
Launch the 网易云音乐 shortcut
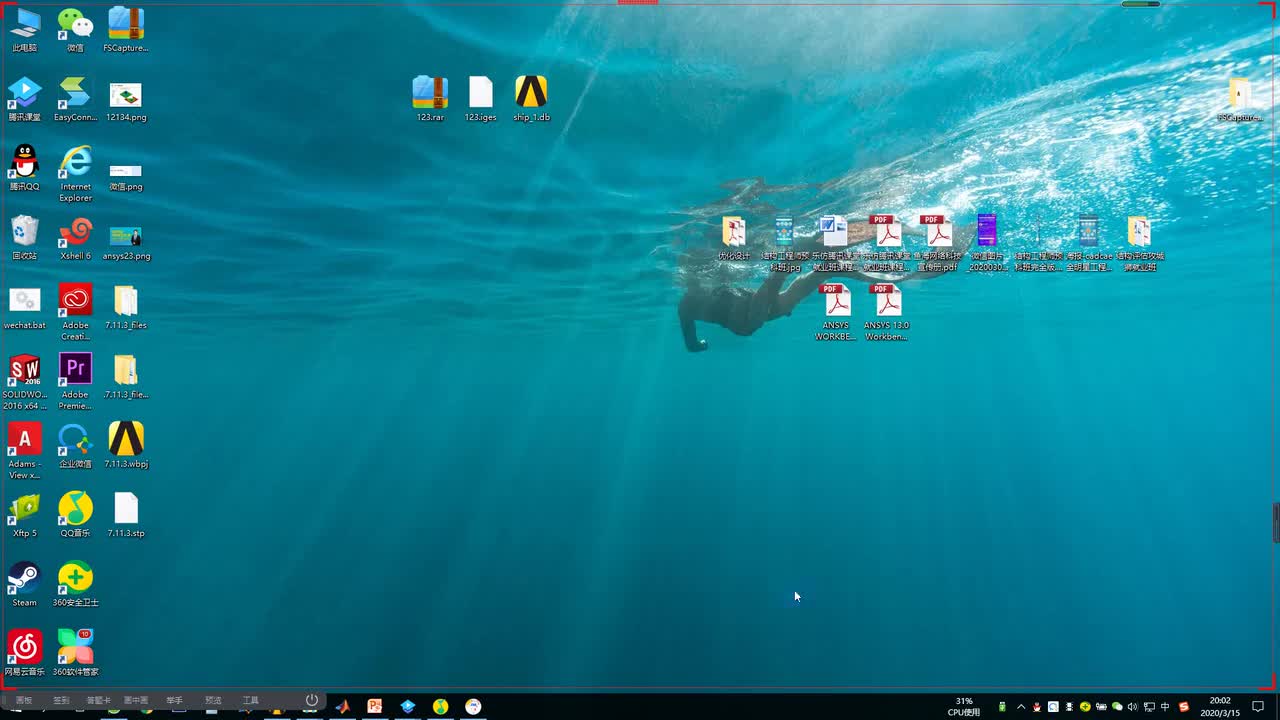(25, 653)
